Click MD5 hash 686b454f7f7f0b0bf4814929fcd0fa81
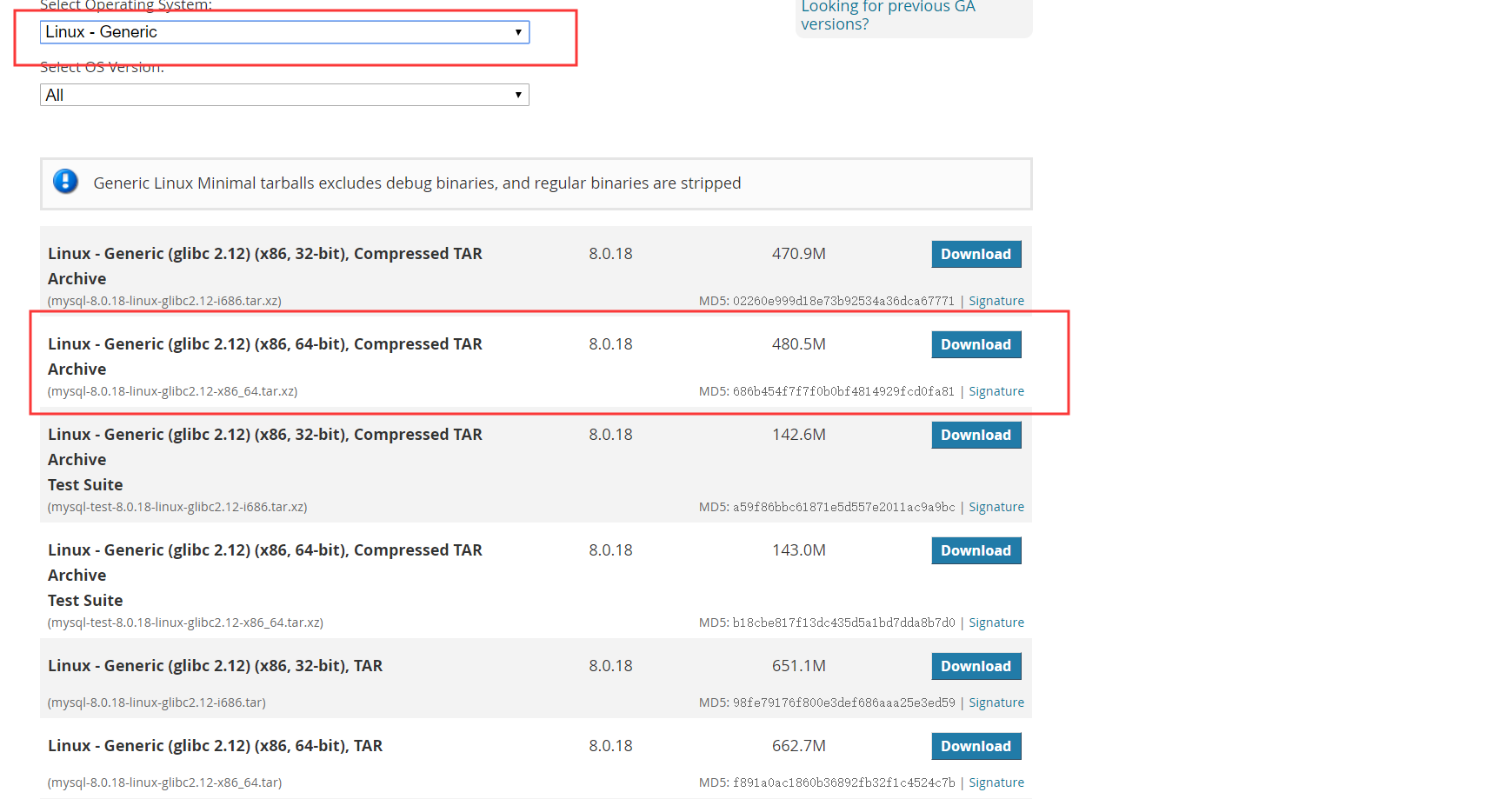1512x799 pixels. coord(843,391)
